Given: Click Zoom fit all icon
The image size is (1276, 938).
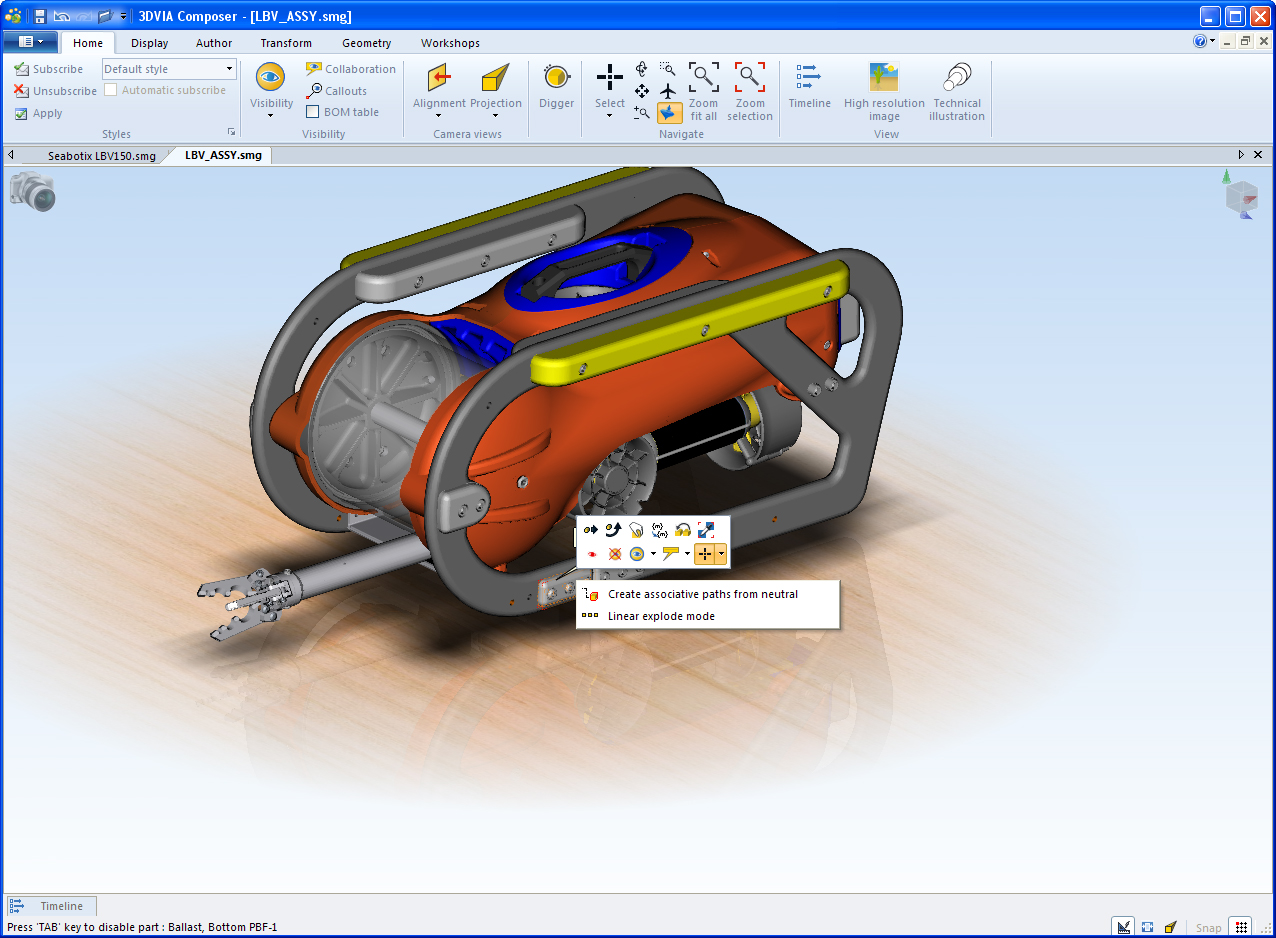Looking at the screenshot, I should tap(703, 77).
